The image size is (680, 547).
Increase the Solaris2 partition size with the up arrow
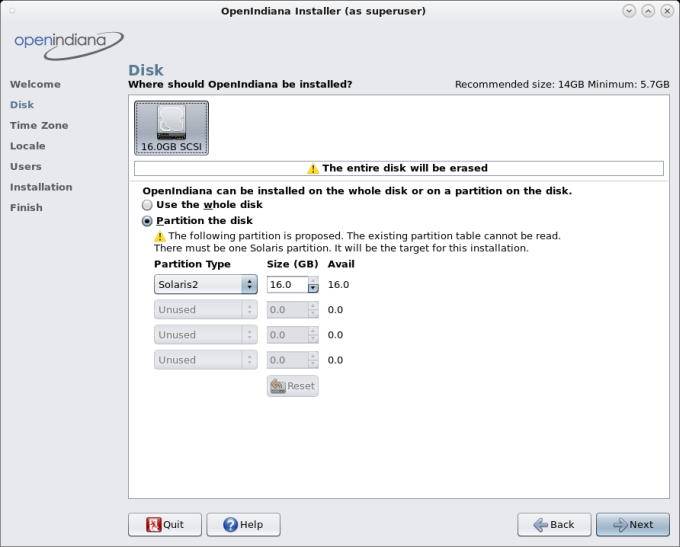pyautogui.click(x=313, y=281)
